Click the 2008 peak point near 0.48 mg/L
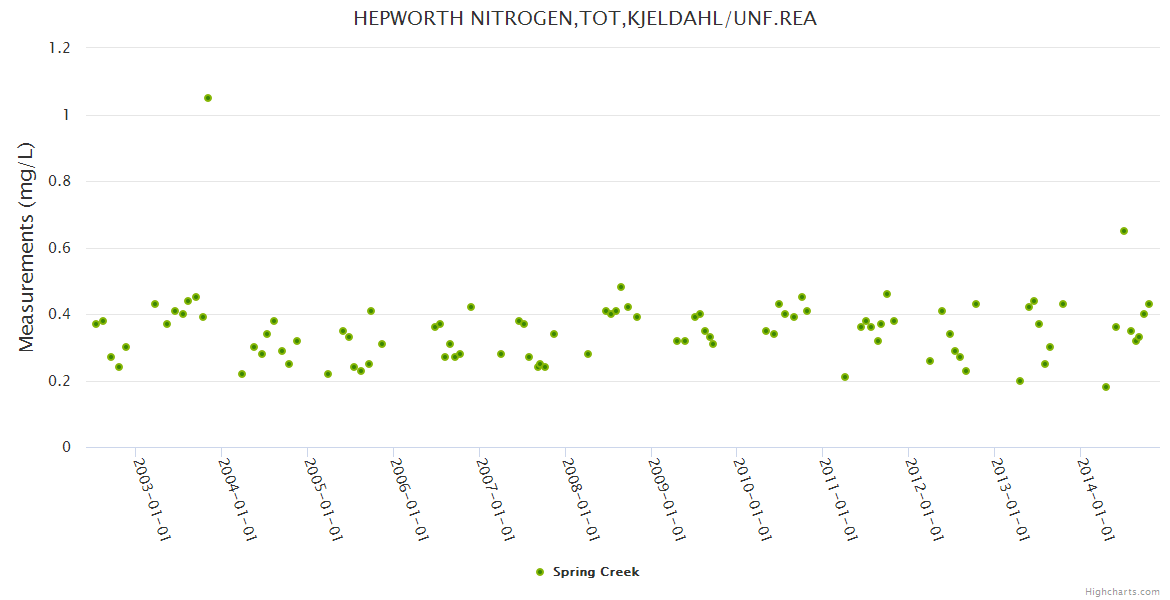Screen dimensions: 1170x600 (x=621, y=287)
